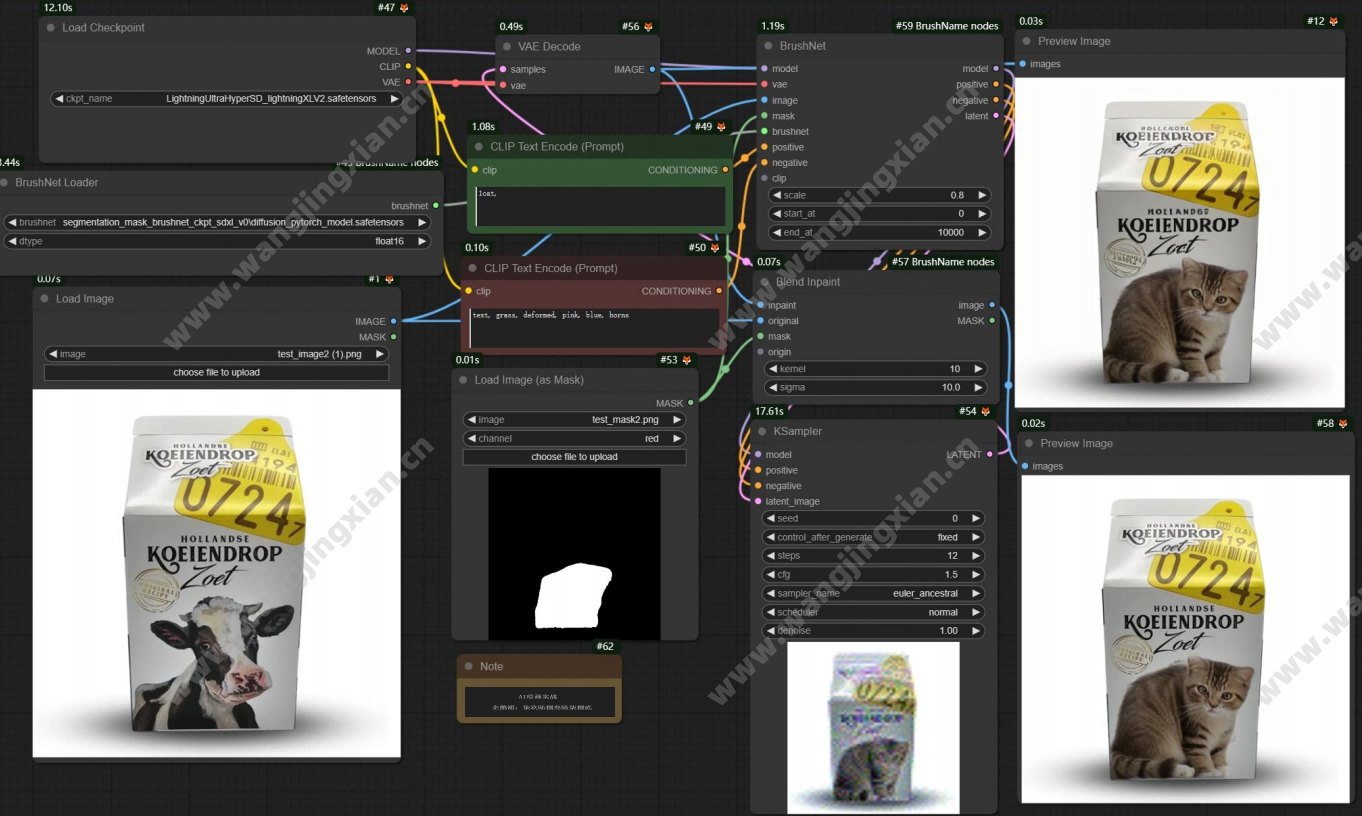Click the samples input port on VAE Decode
The width and height of the screenshot is (1362, 816).
502,70
